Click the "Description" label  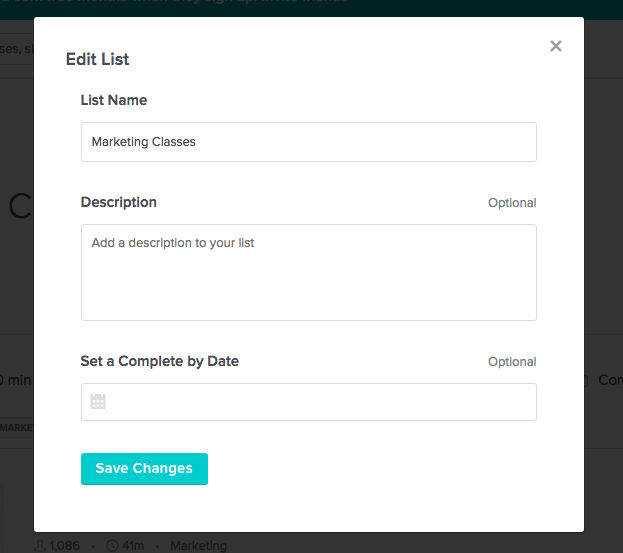pos(119,202)
